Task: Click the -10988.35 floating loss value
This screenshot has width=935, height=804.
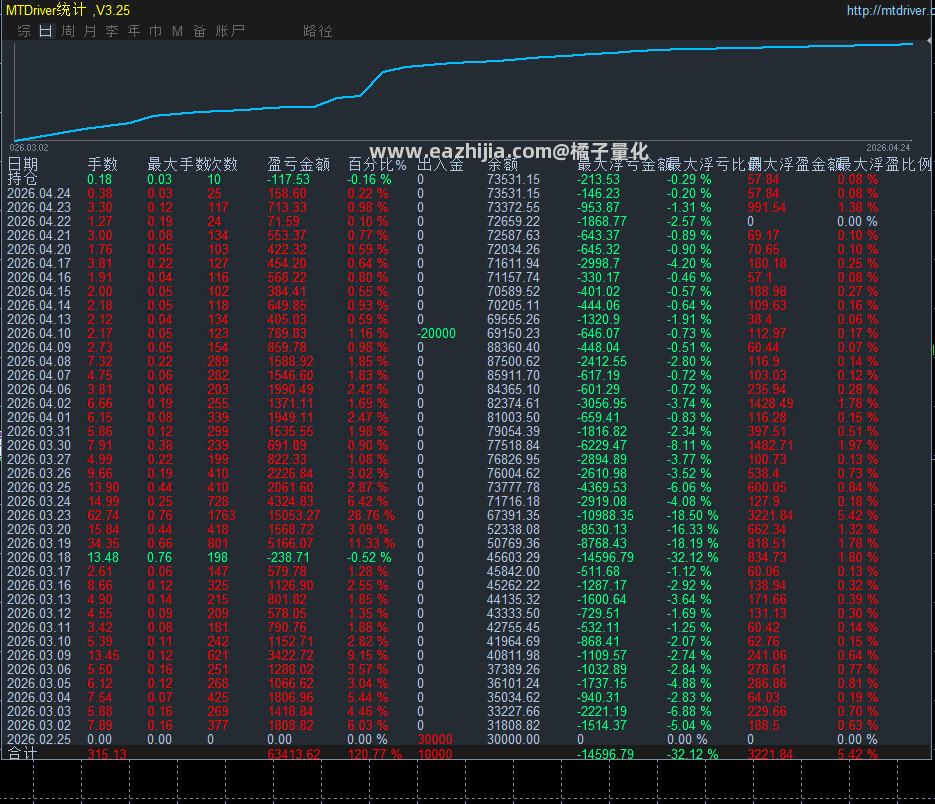Action: 605,515
